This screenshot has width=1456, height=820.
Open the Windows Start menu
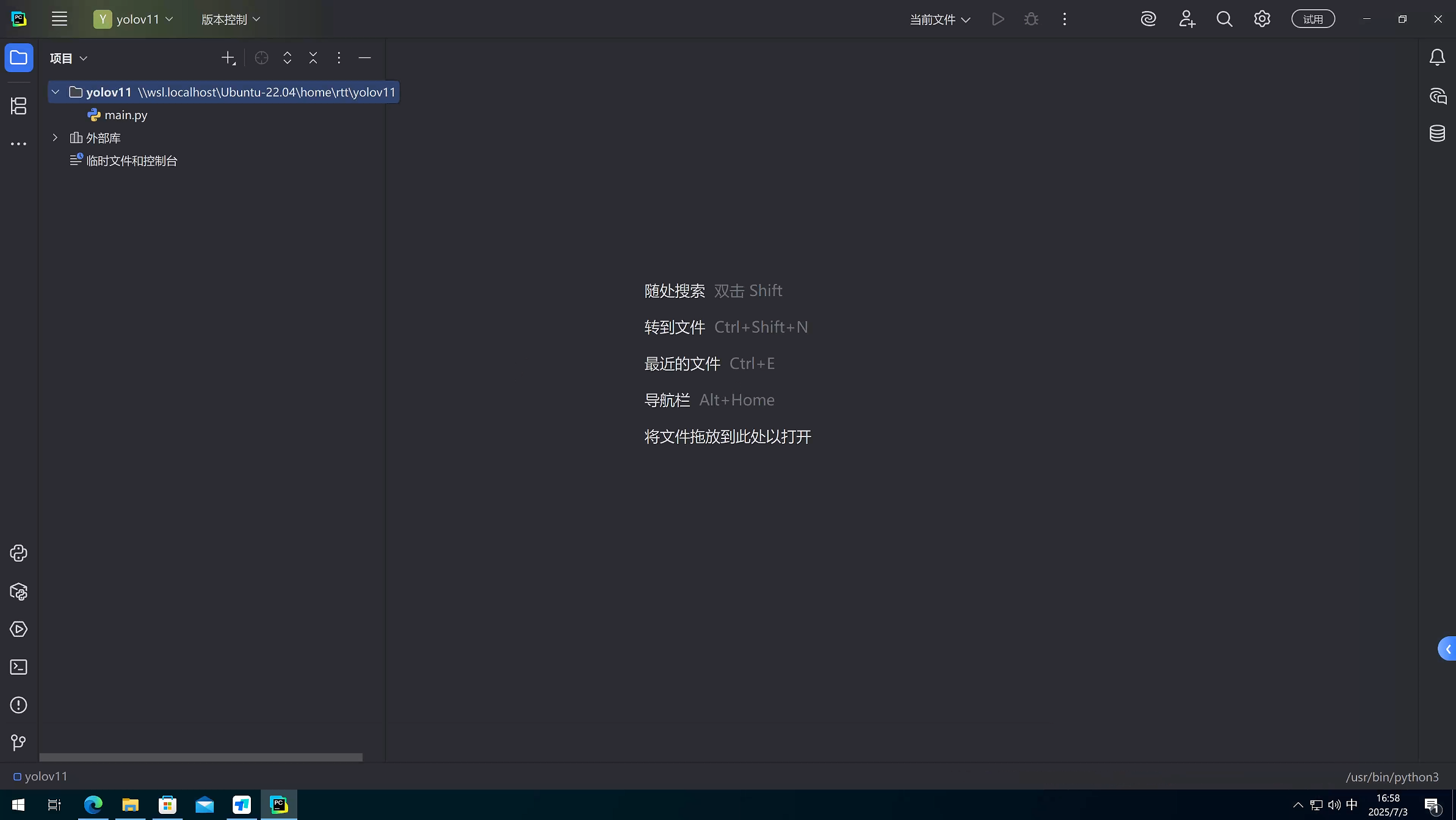click(x=18, y=805)
